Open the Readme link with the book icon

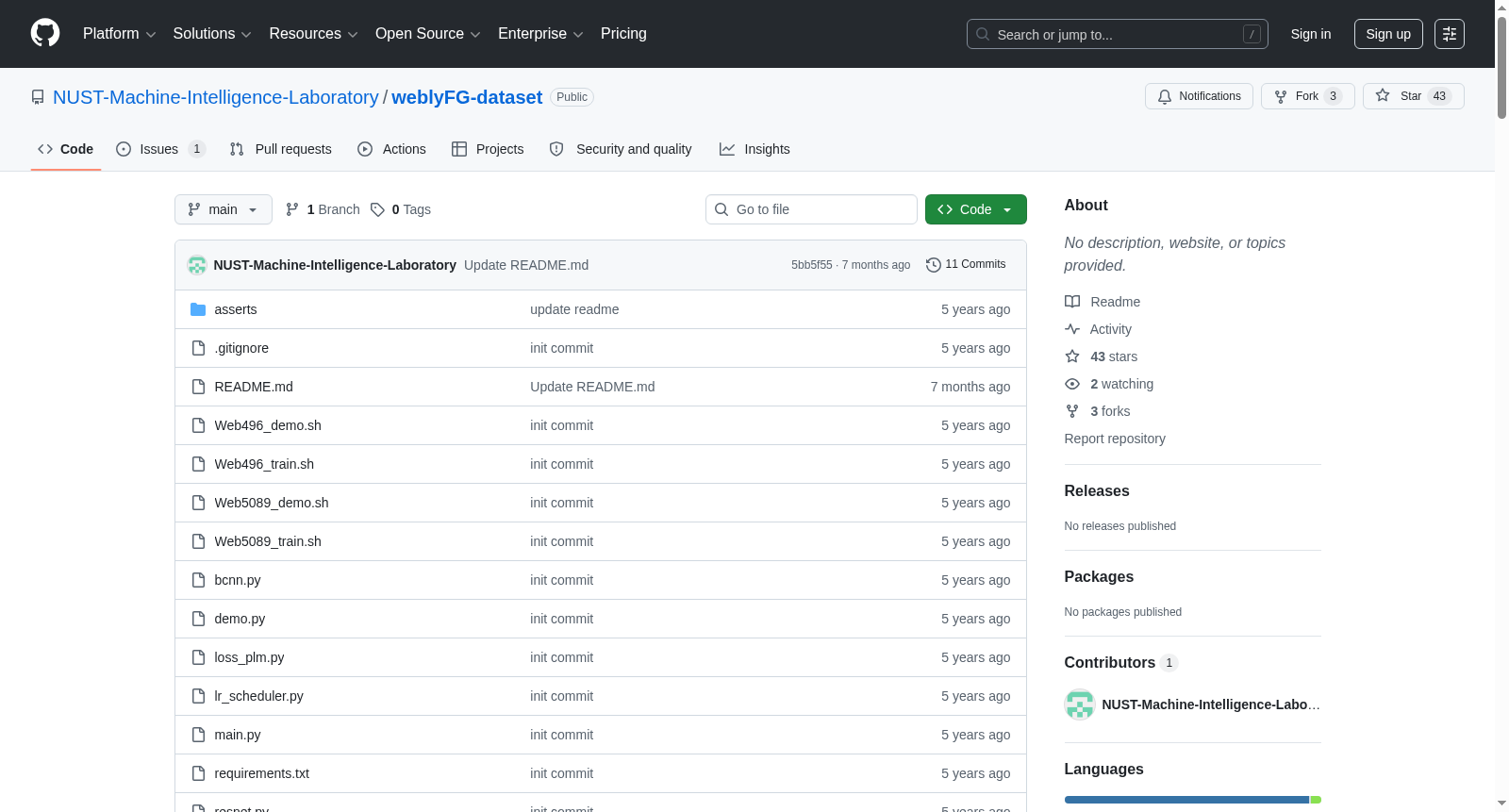point(1103,302)
